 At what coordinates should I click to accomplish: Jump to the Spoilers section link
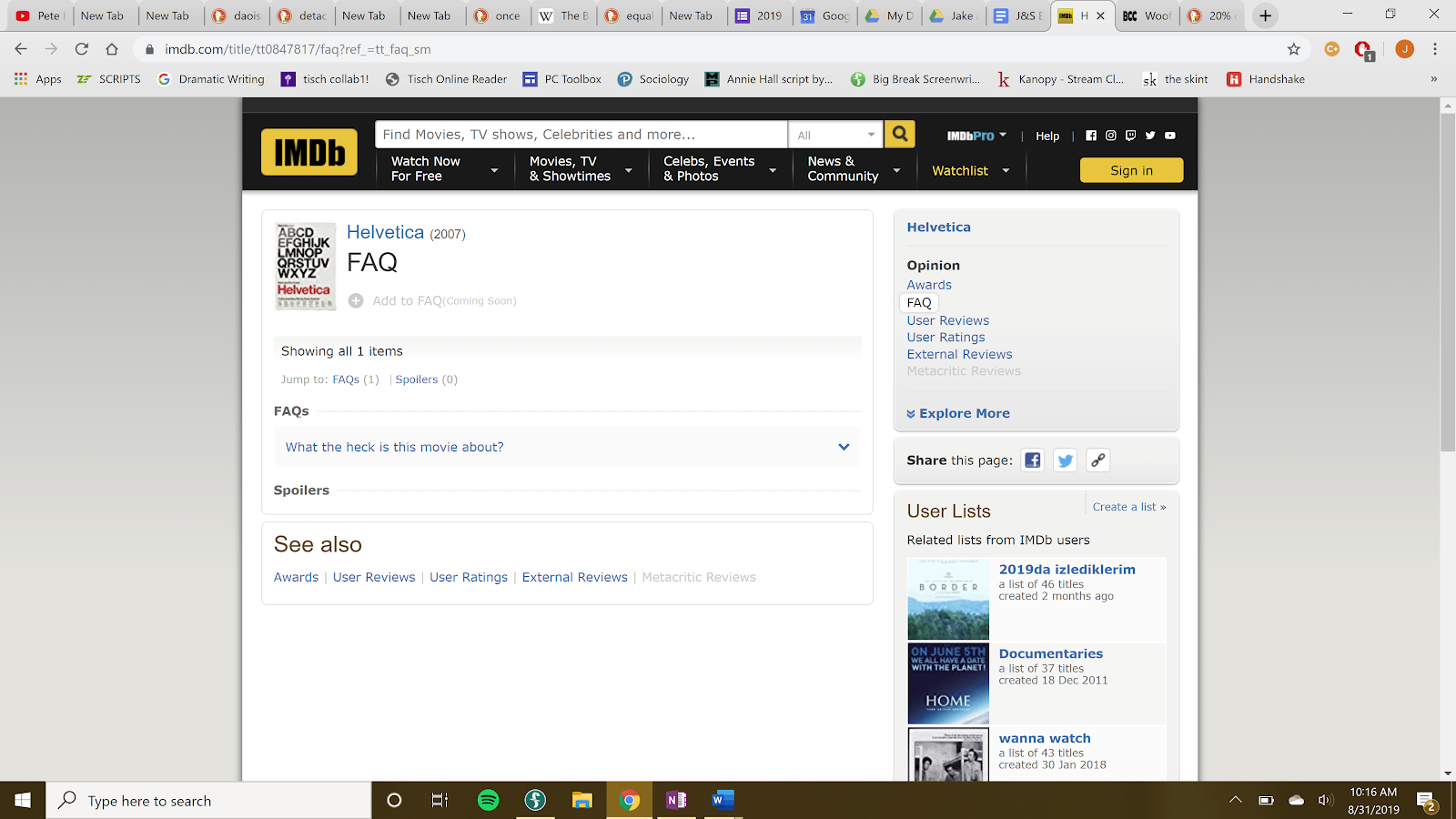point(417,379)
